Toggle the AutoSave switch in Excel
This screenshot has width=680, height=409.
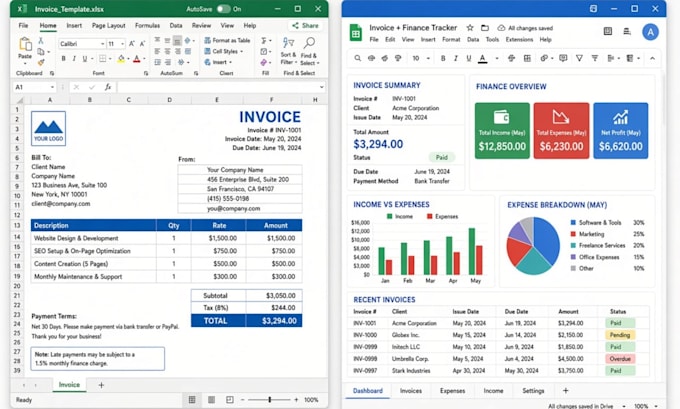click(223, 9)
